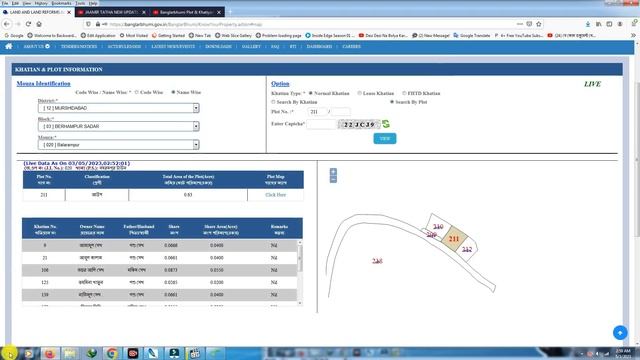This screenshot has width=640, height=360.
Task: Select Search By Khatian radio button
Action: (273, 102)
